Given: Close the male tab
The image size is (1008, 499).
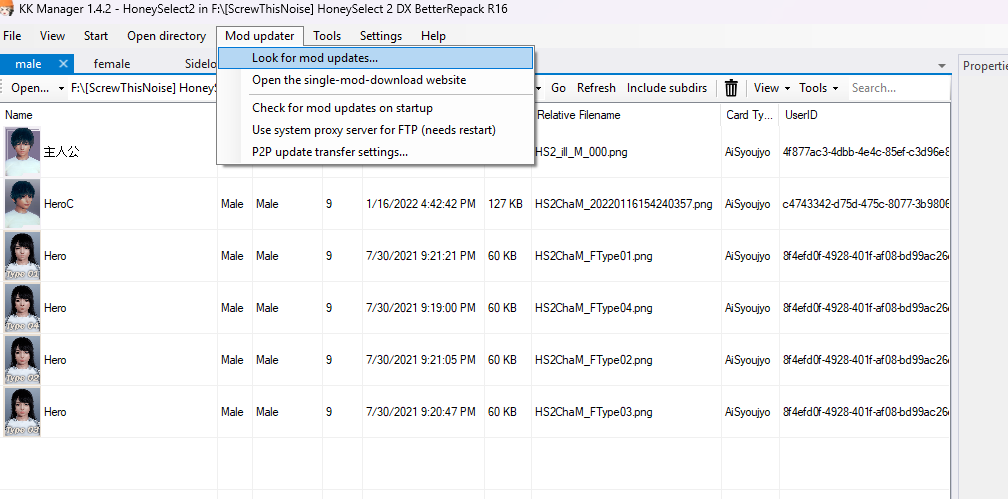Looking at the screenshot, I should [63, 64].
